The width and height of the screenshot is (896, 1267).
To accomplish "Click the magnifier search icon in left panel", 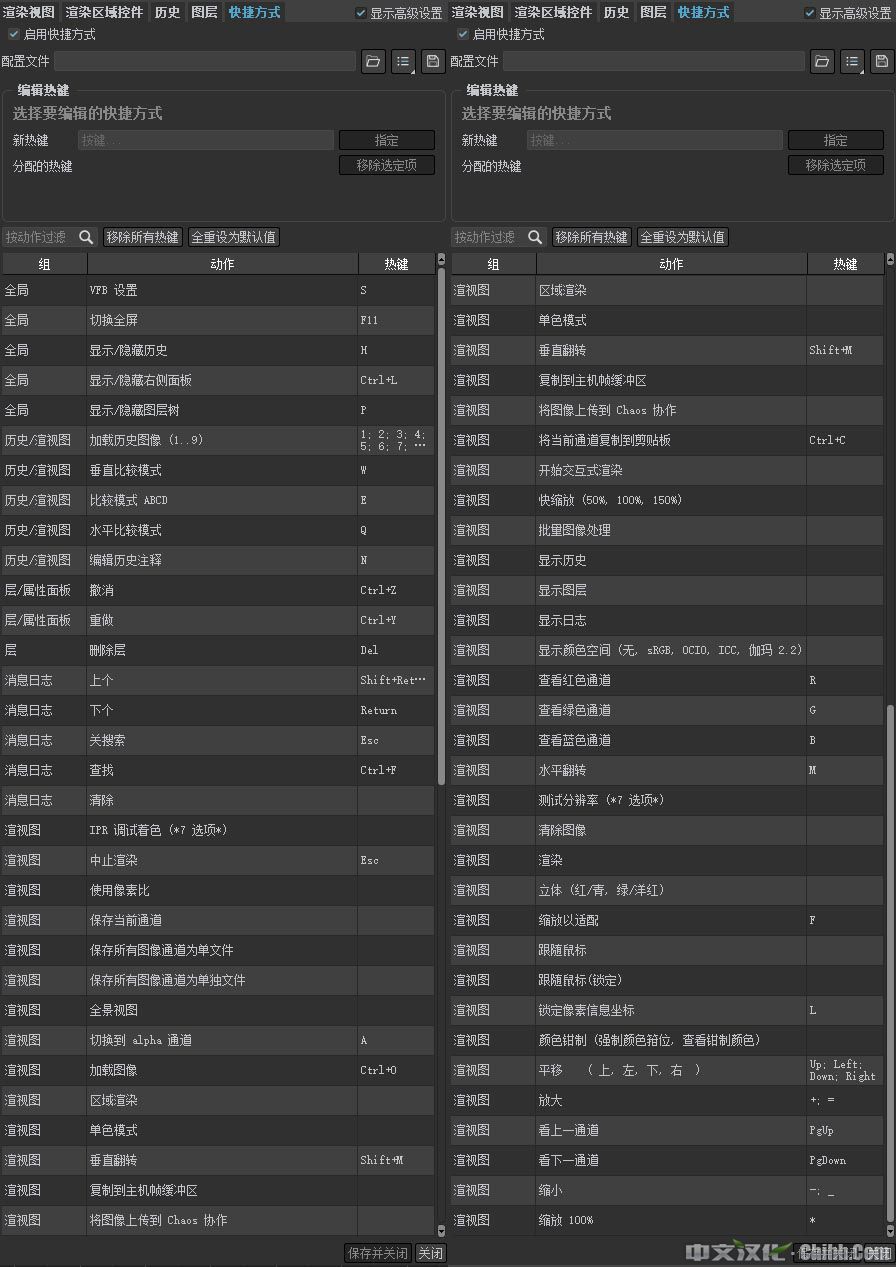I will 86,237.
